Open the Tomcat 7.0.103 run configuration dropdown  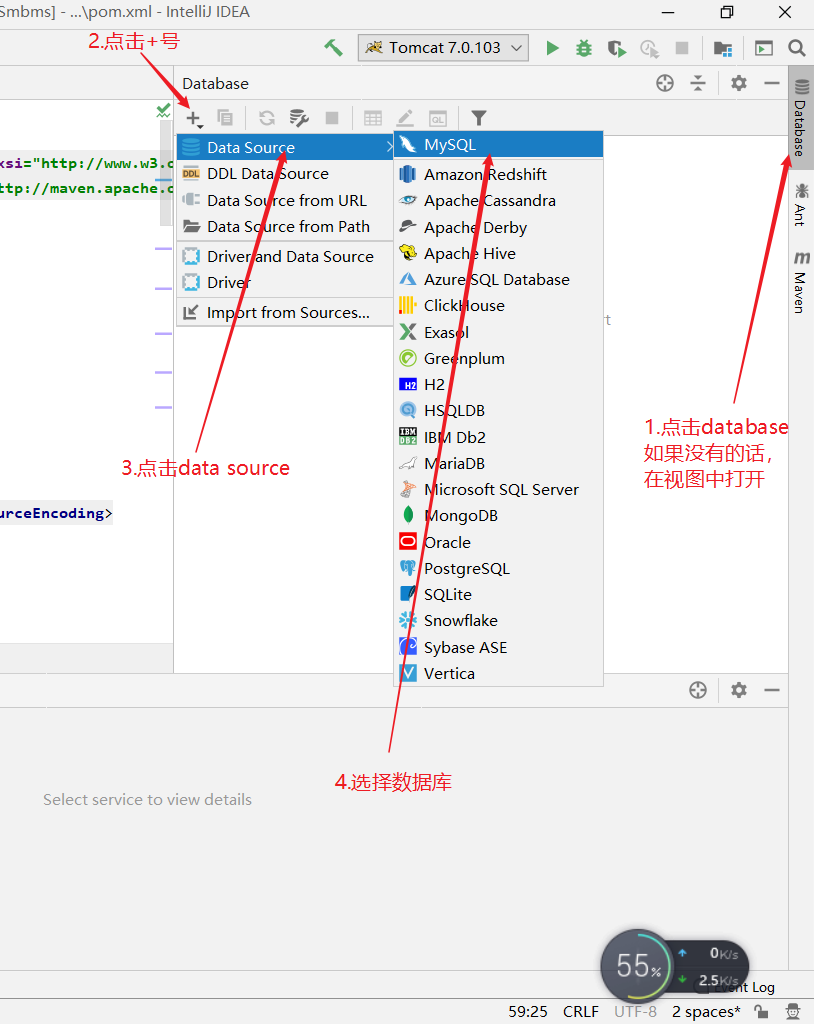click(443, 48)
